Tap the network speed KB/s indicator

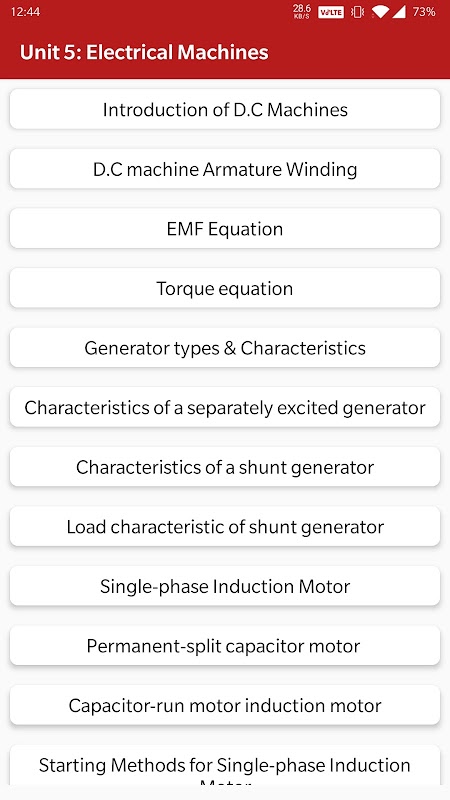coord(302,12)
